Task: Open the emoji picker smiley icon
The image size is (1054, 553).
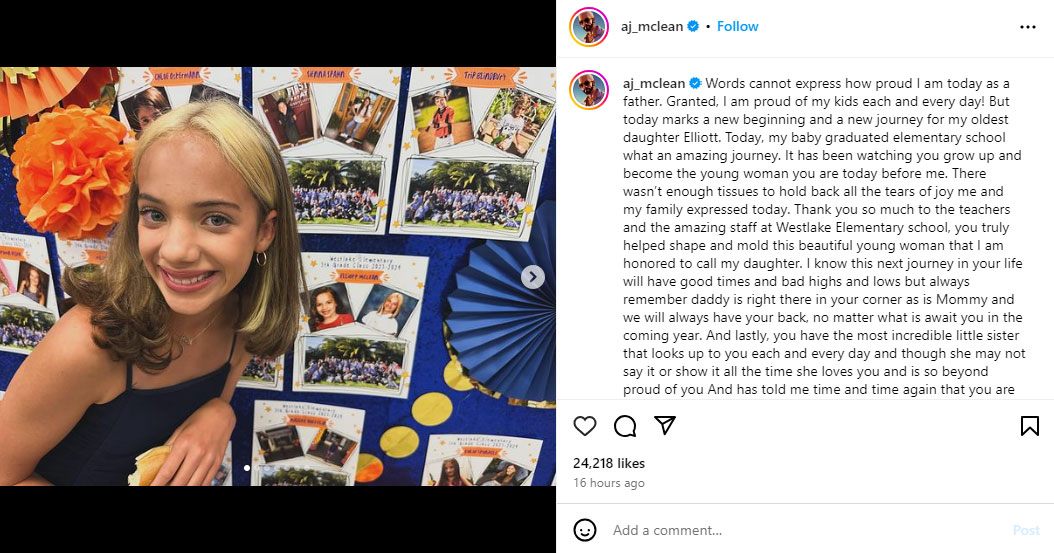Action: (585, 530)
